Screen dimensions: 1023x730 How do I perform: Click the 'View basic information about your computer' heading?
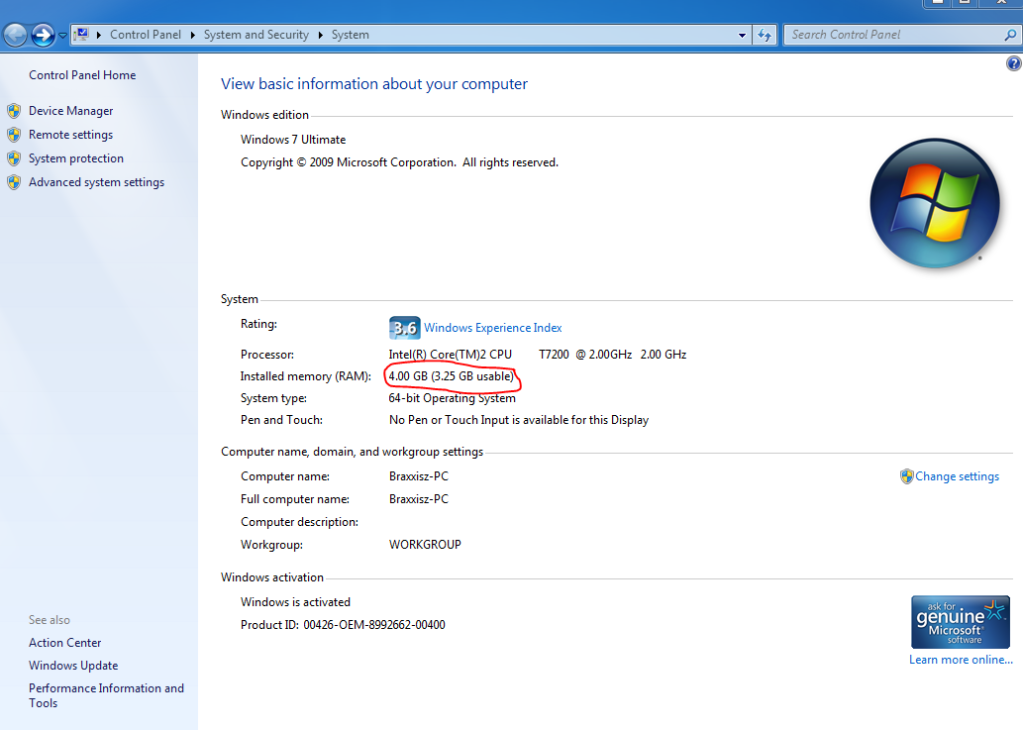[374, 84]
